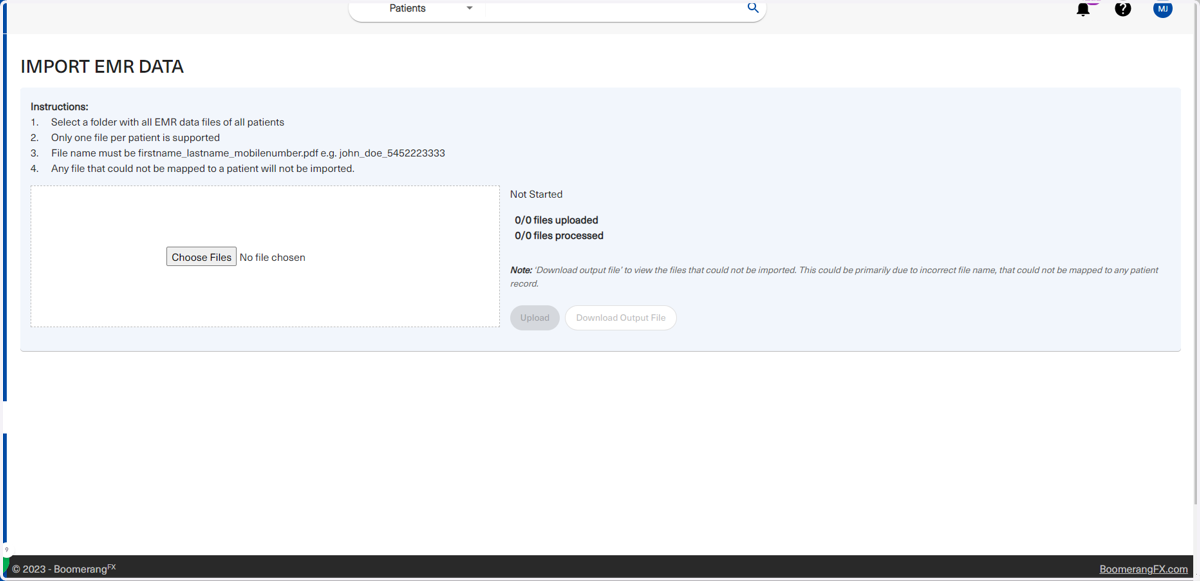Viewport: 1200px width, 581px height.
Task: Click the Download Output File button
Action: pos(621,318)
